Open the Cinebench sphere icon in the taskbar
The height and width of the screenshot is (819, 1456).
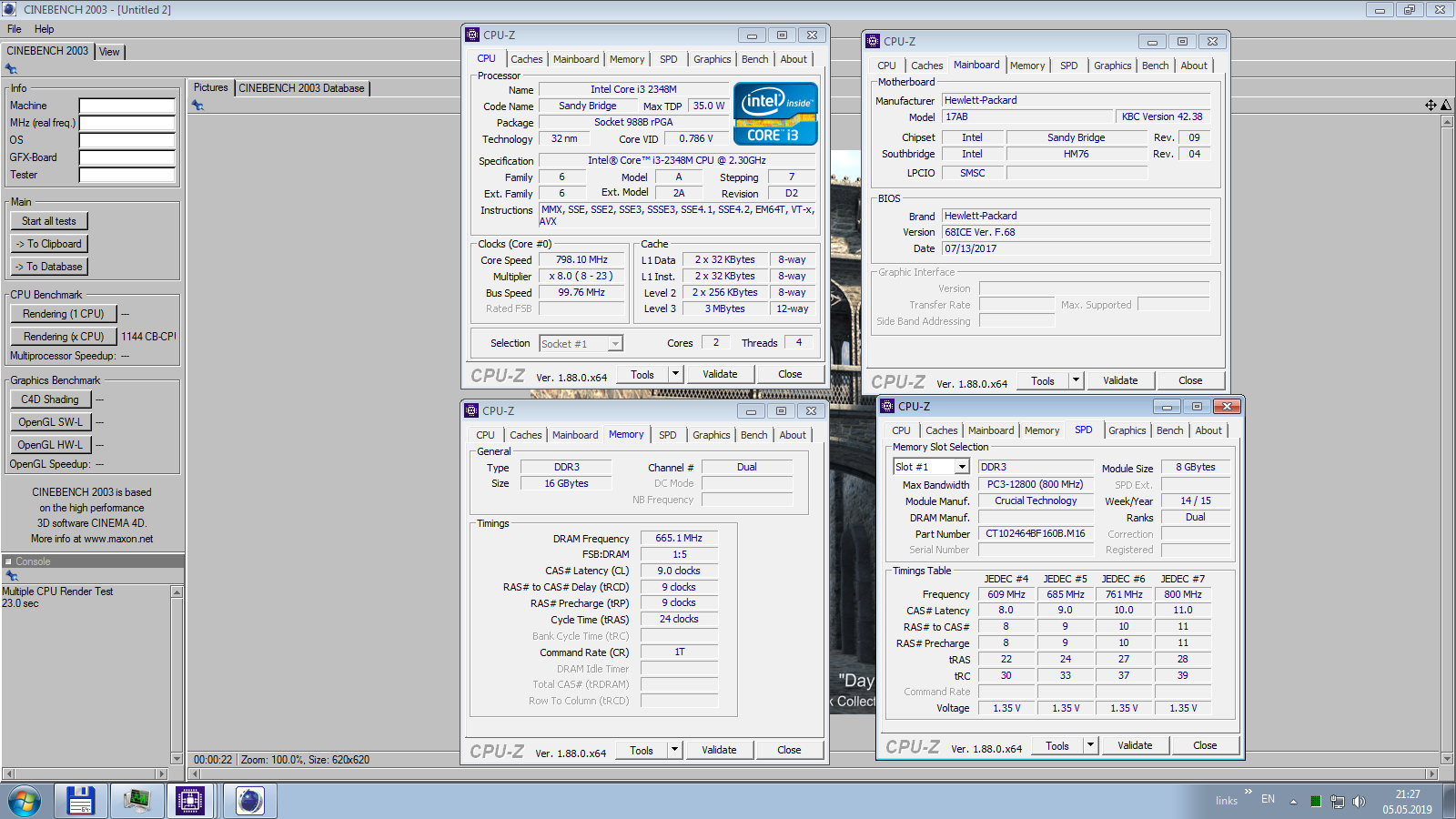coord(249,801)
